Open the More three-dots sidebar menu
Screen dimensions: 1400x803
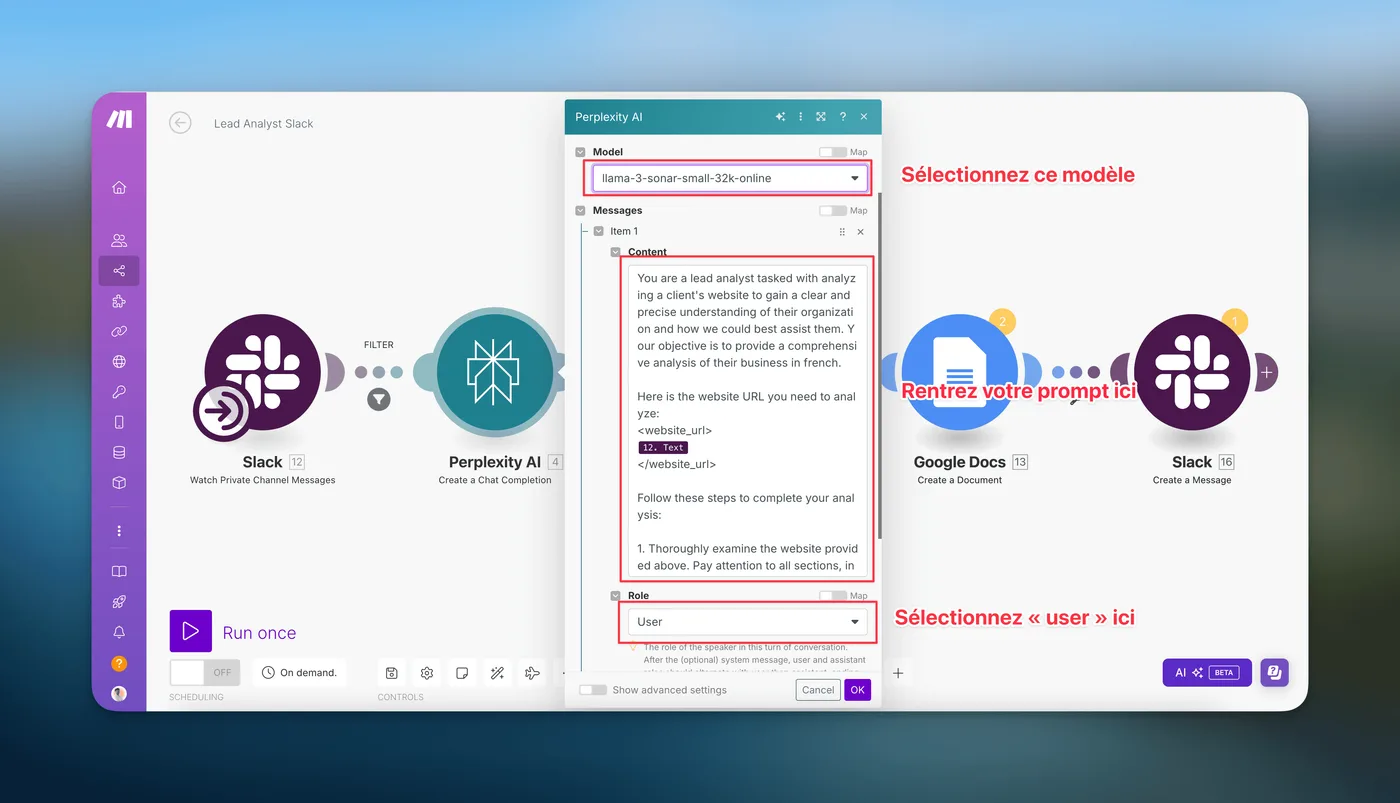click(x=119, y=531)
